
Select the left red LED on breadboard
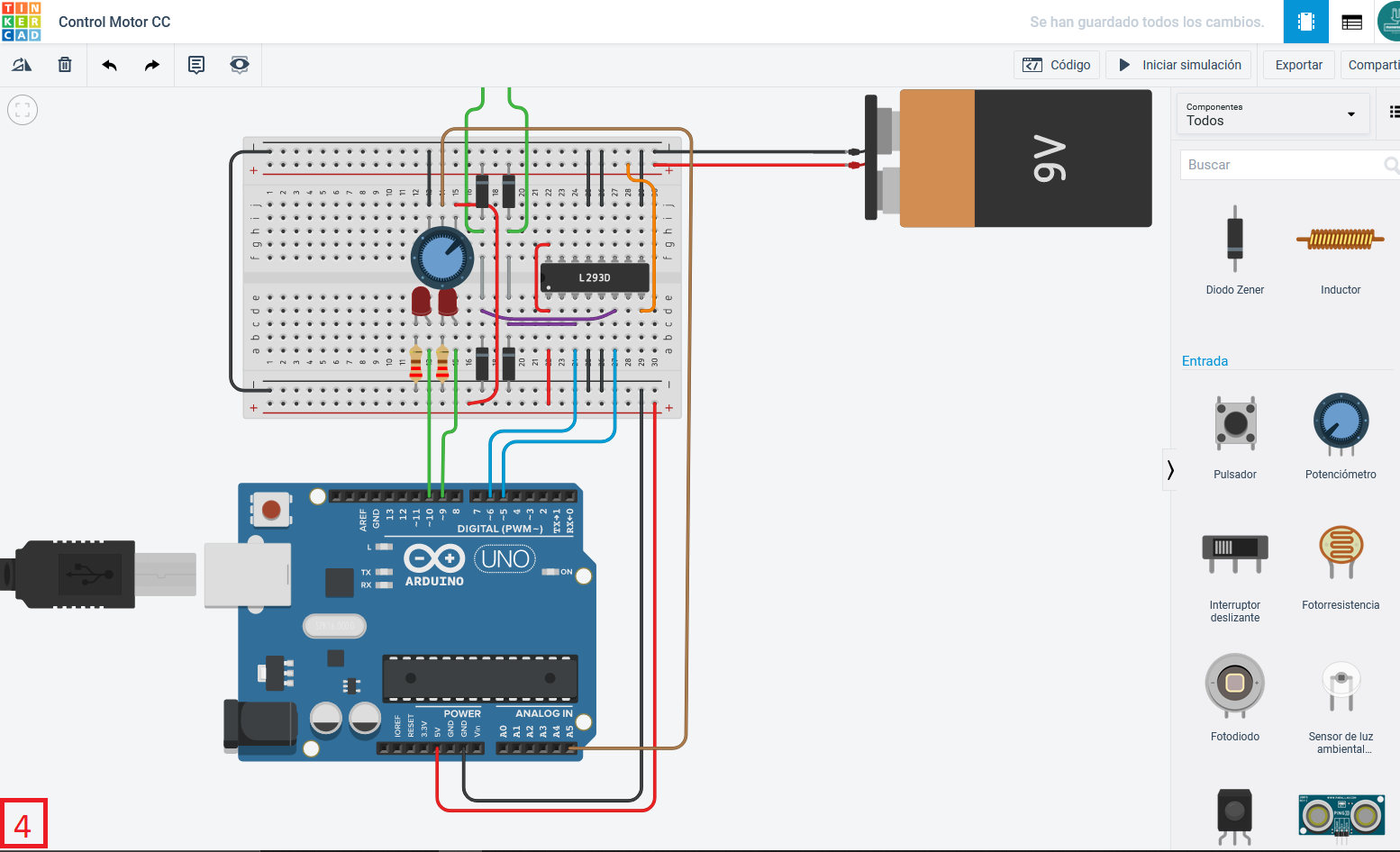[x=421, y=301]
